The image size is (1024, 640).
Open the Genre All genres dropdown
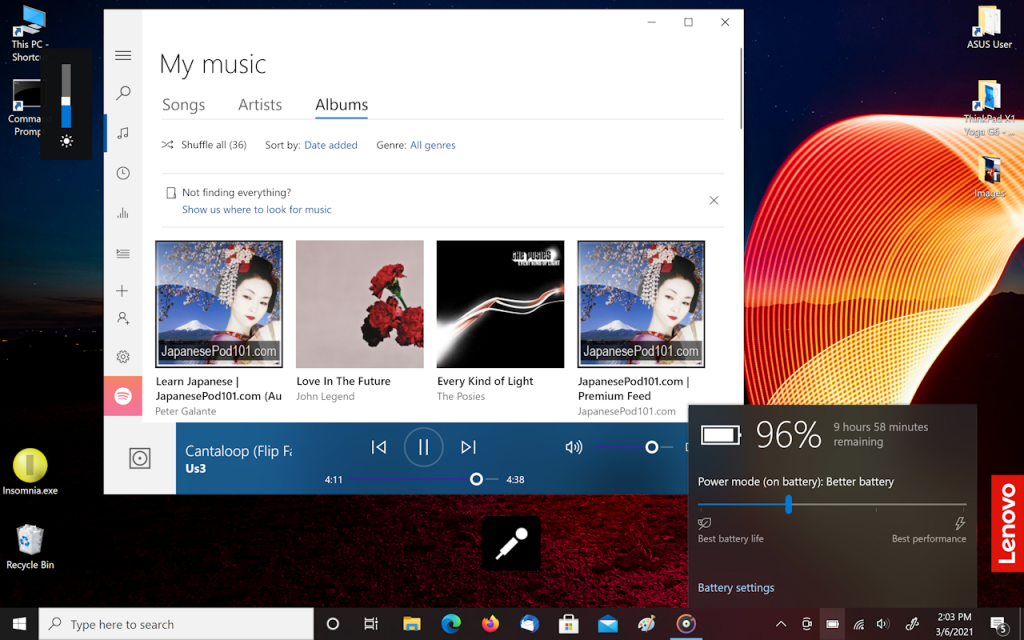[432, 145]
